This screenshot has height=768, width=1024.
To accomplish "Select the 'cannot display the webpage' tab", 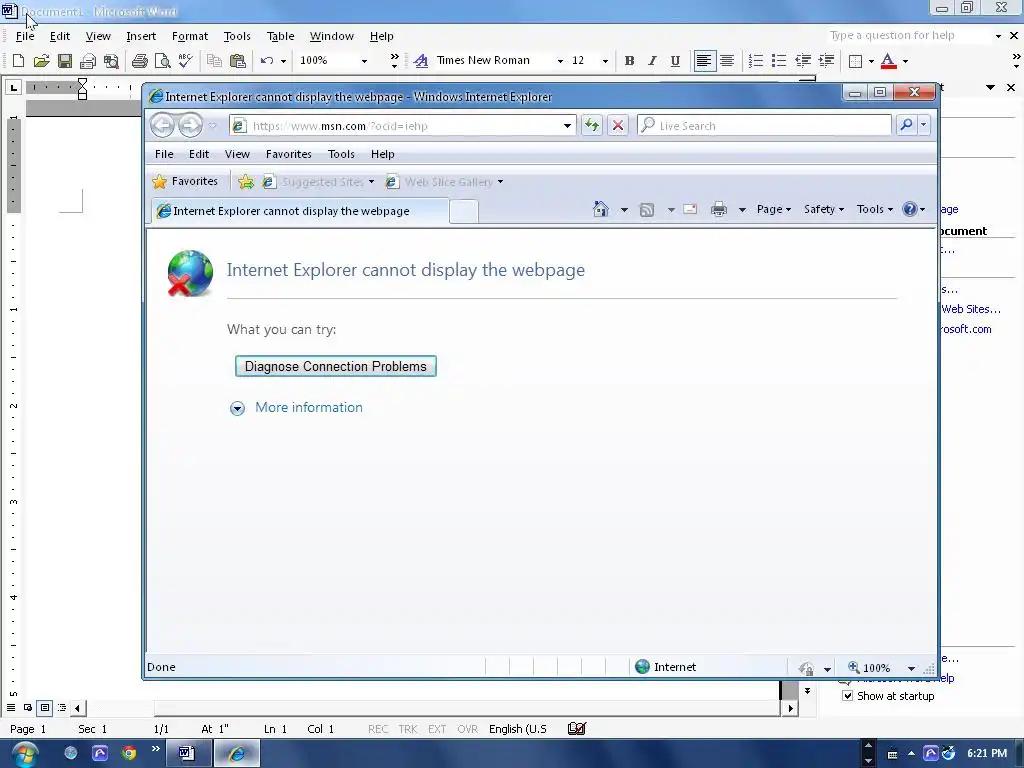I will click(300, 211).
